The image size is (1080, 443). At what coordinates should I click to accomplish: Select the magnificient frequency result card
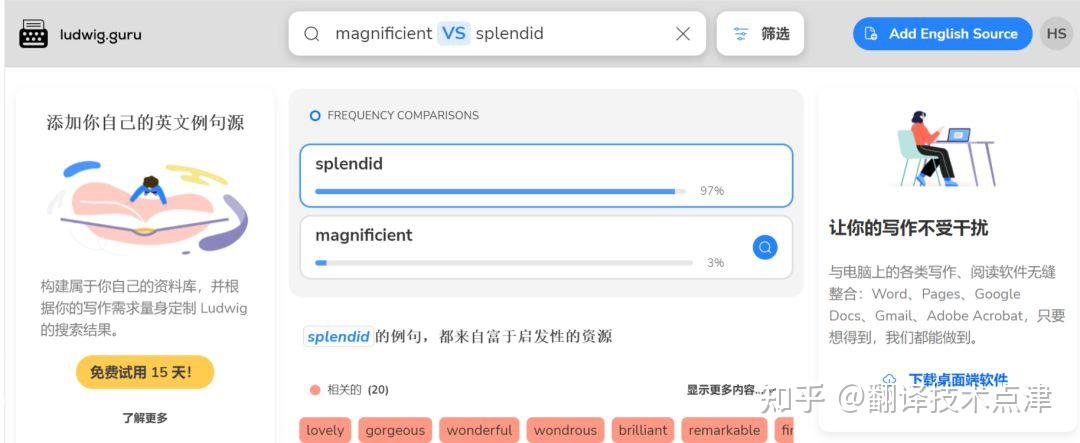pos(530,246)
